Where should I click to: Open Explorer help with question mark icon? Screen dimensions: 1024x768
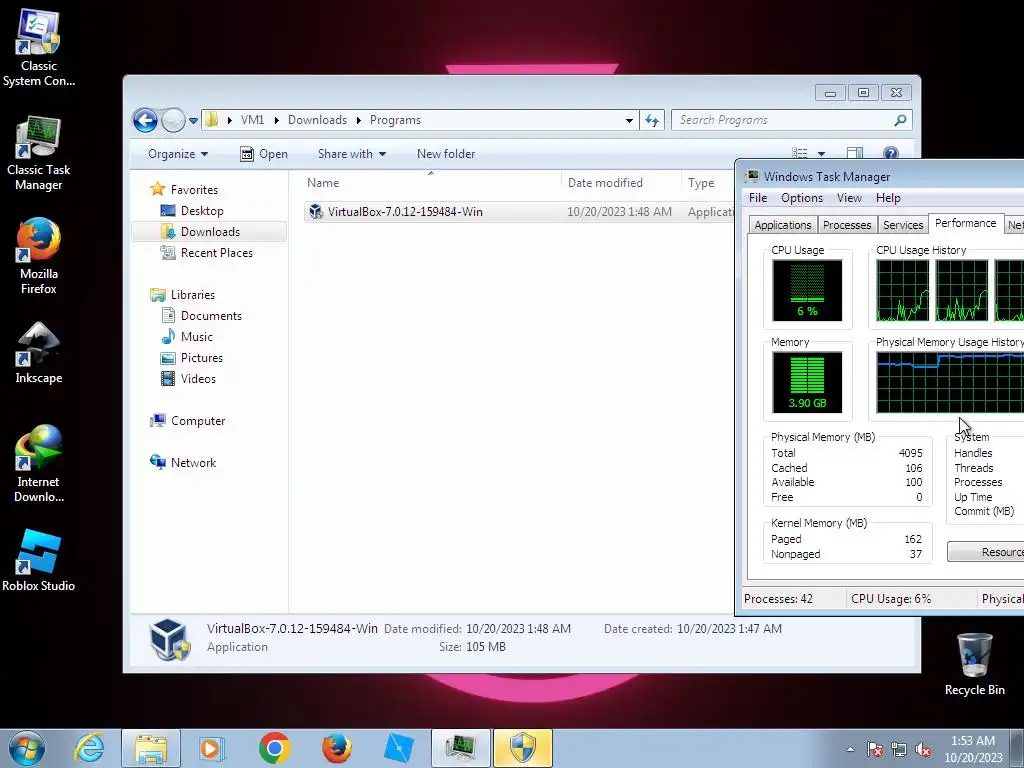(891, 153)
